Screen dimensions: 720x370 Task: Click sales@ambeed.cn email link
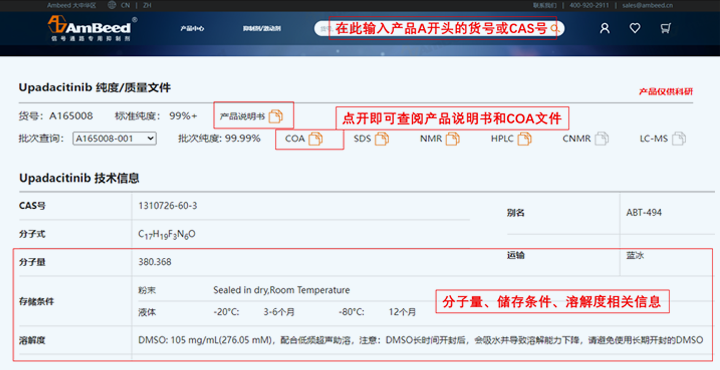click(647, 5)
